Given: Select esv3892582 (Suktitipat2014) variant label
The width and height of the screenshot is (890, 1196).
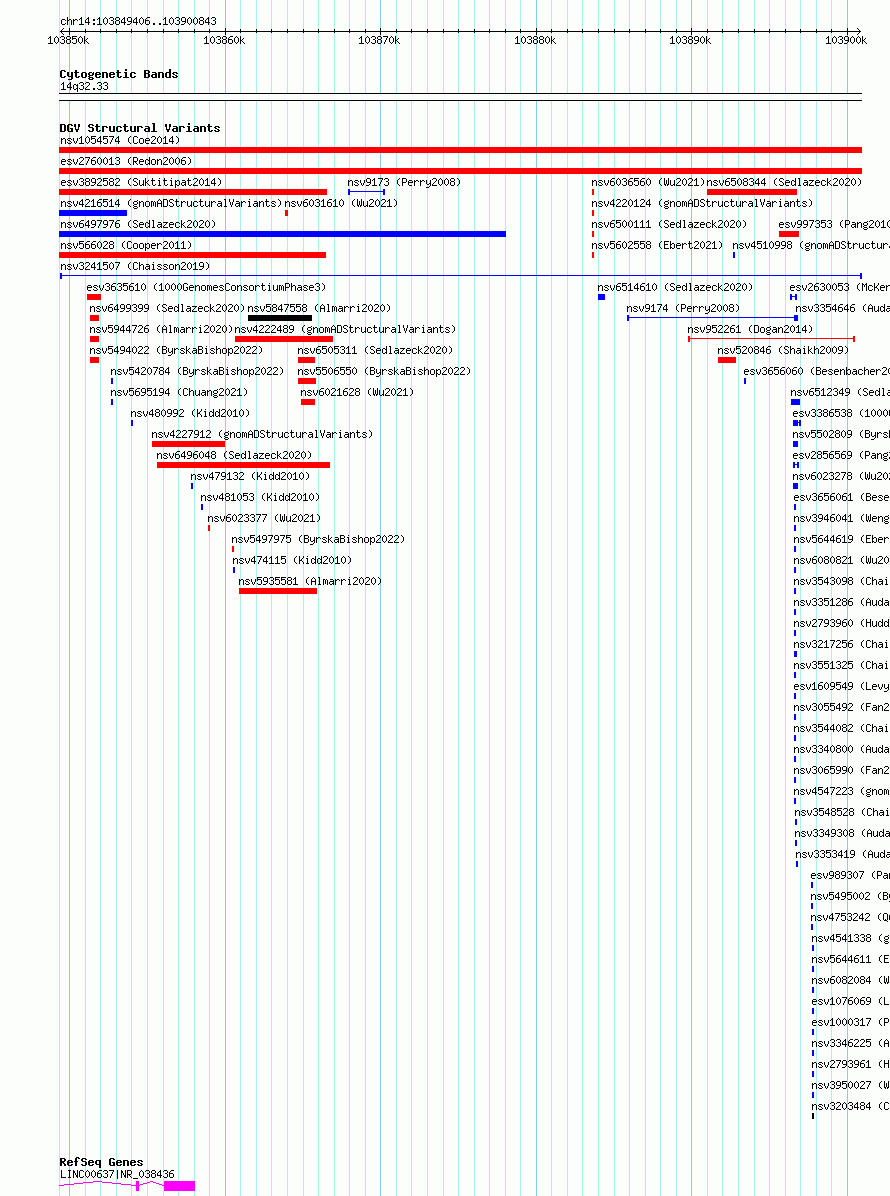Looking at the screenshot, I should pos(141,182).
